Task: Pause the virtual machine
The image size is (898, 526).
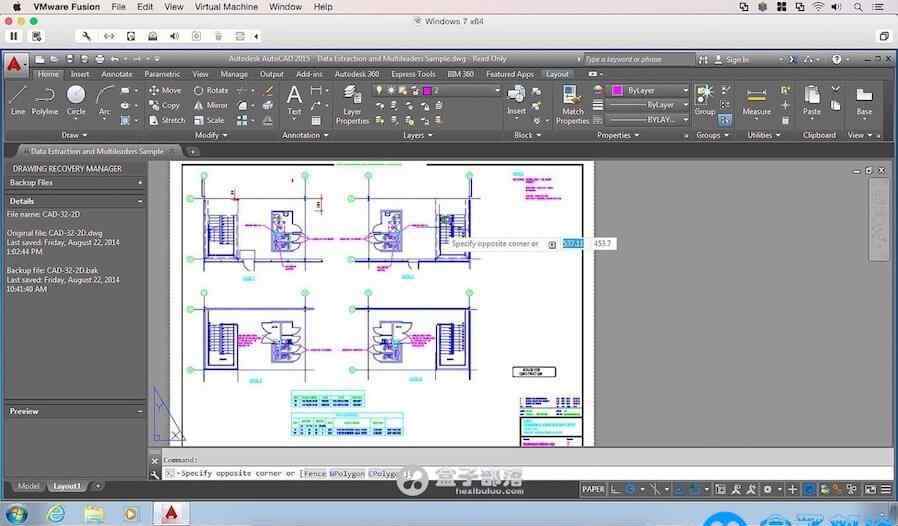Action: [x=14, y=36]
